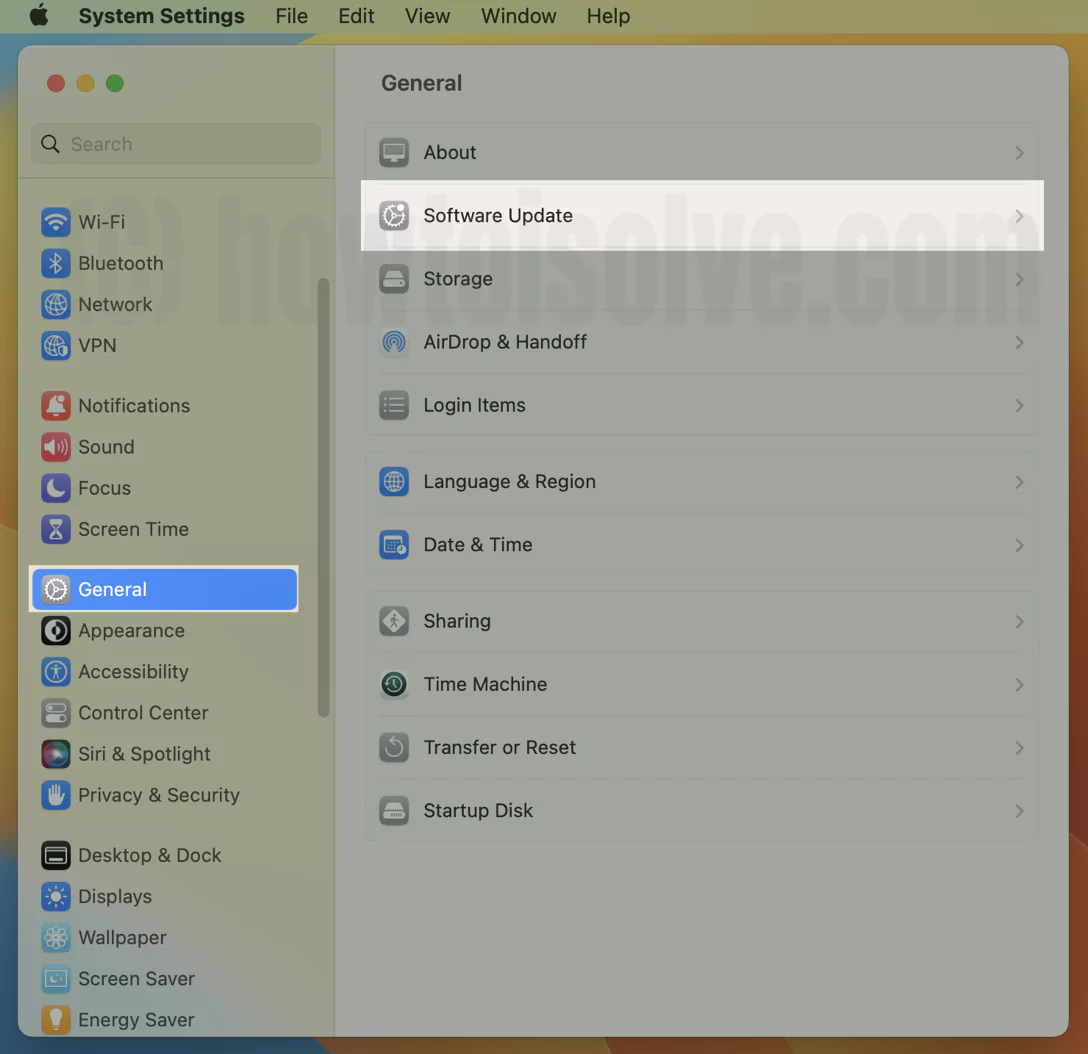Screen dimensions: 1088x1054
Task: Select the Wallpaper flower icon
Action: pos(56,937)
